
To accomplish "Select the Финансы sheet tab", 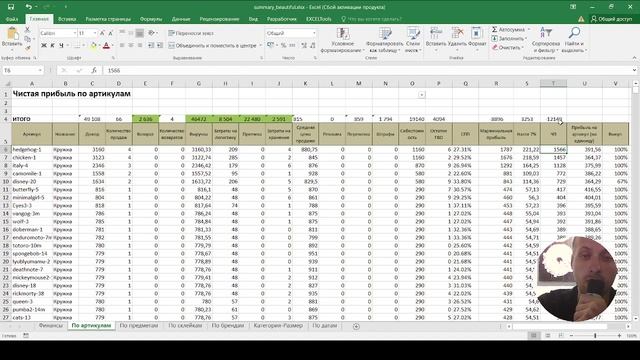I will 51,326.
